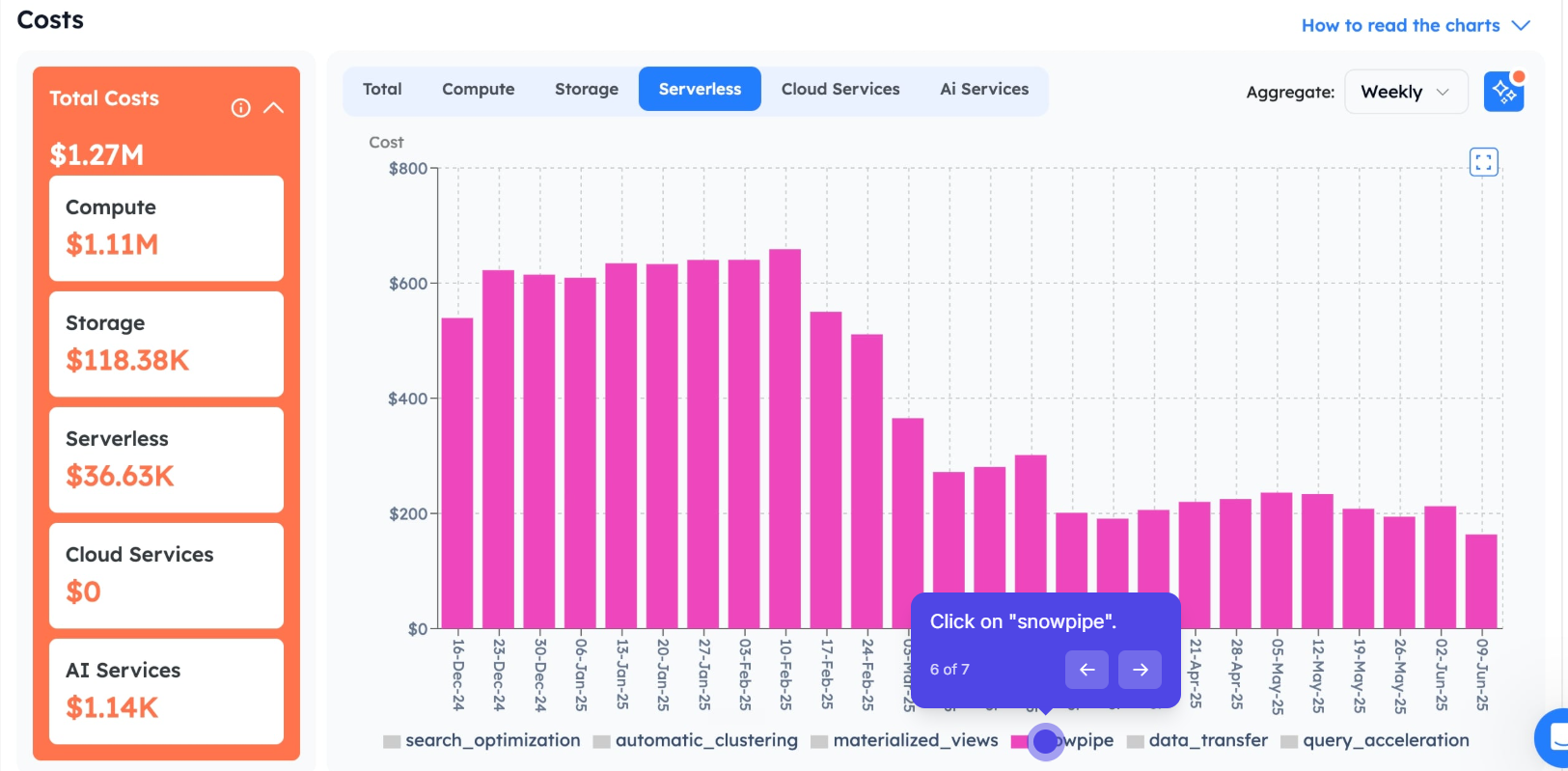This screenshot has width=1568, height=771.
Task: Click the Total Costs info icon
Action: (x=241, y=108)
